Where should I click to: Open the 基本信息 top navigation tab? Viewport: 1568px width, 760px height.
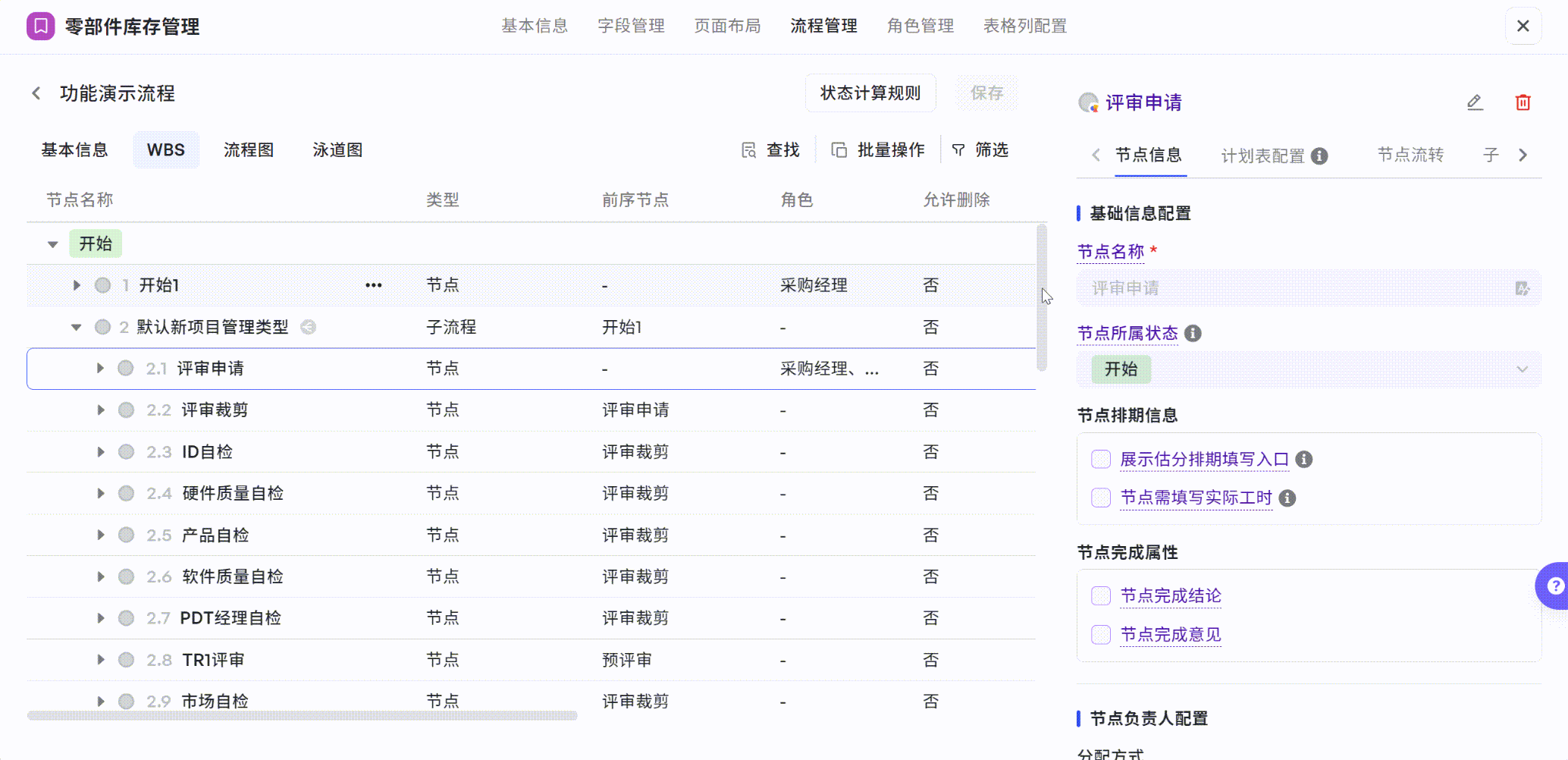(535, 26)
